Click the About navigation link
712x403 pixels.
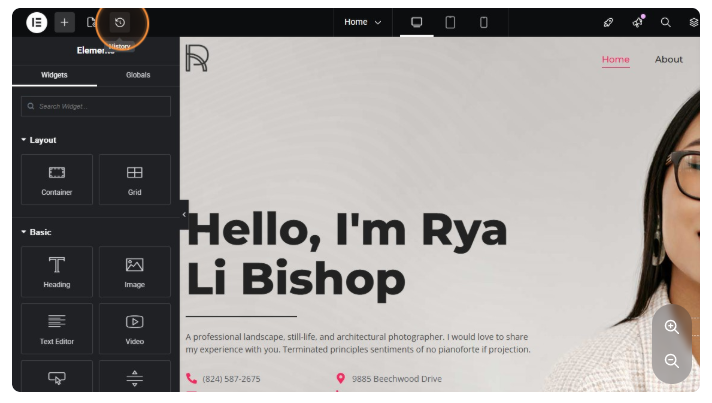coord(668,59)
